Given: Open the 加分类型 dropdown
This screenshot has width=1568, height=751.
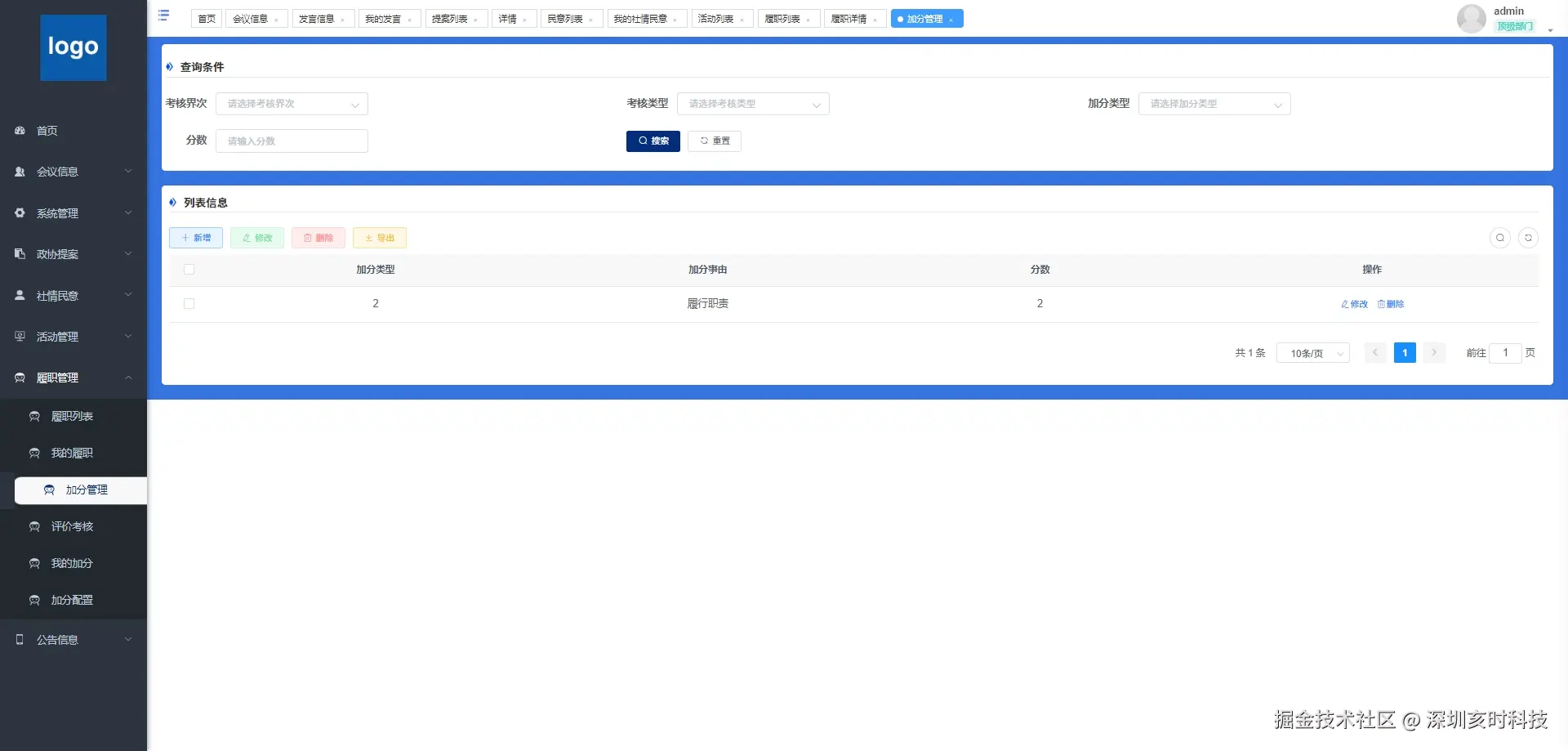Looking at the screenshot, I should 1214,104.
